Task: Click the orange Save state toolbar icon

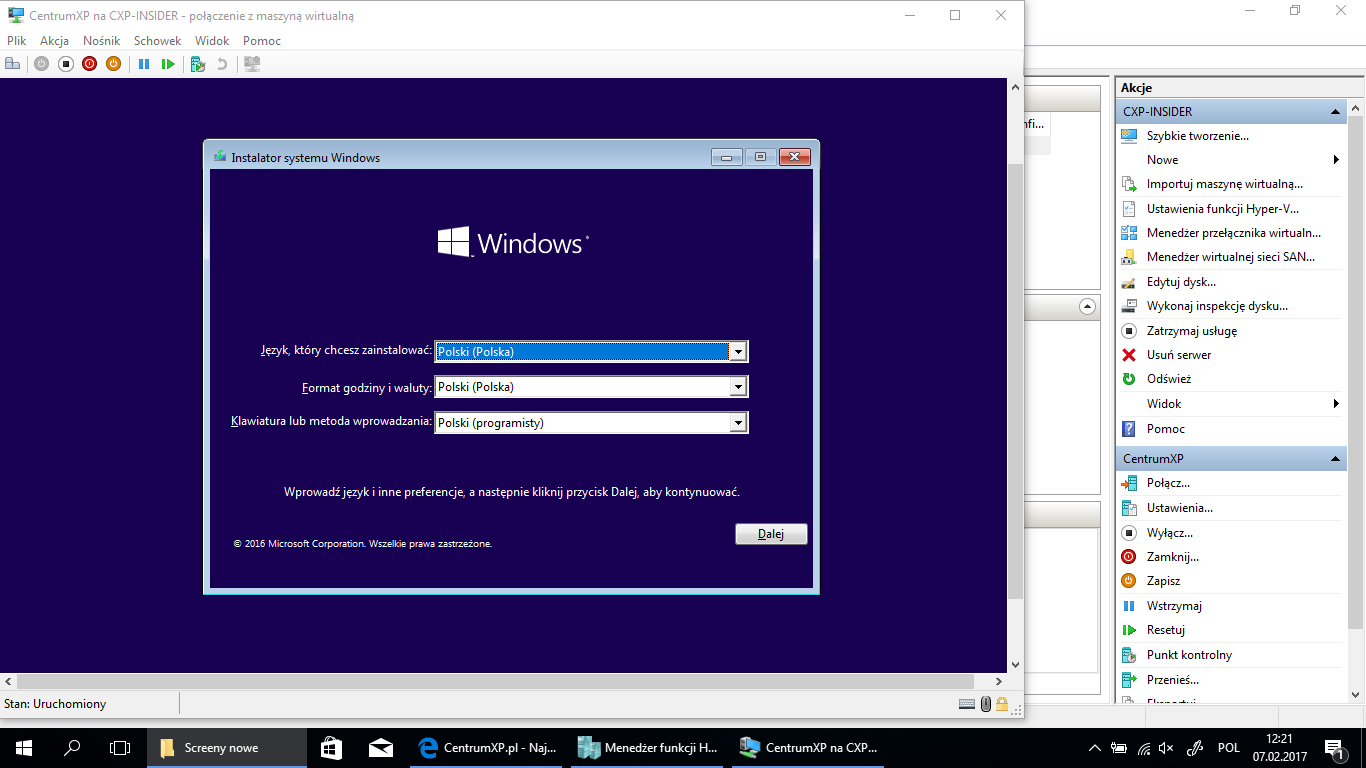Action: 113,64
